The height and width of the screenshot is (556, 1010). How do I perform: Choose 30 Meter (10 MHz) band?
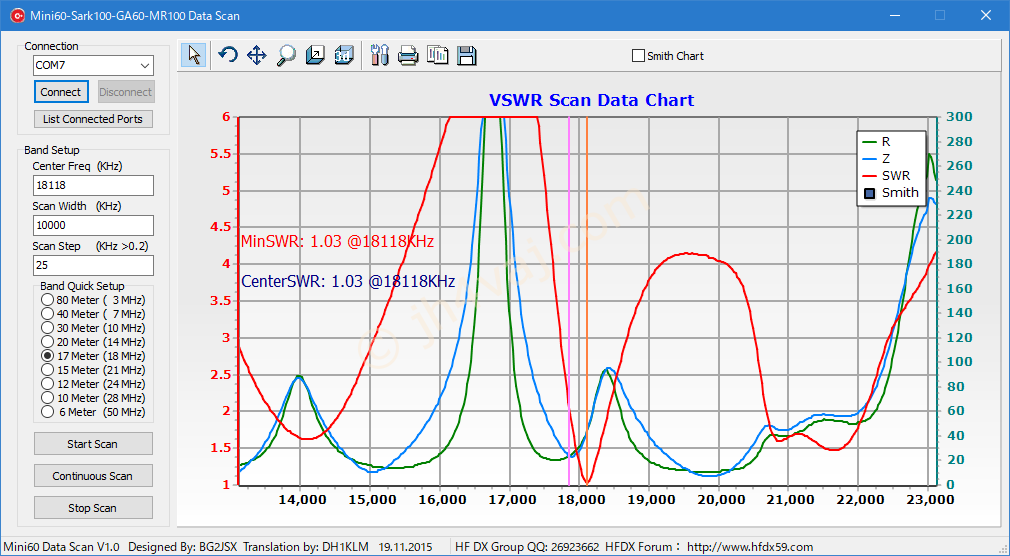coord(47,328)
